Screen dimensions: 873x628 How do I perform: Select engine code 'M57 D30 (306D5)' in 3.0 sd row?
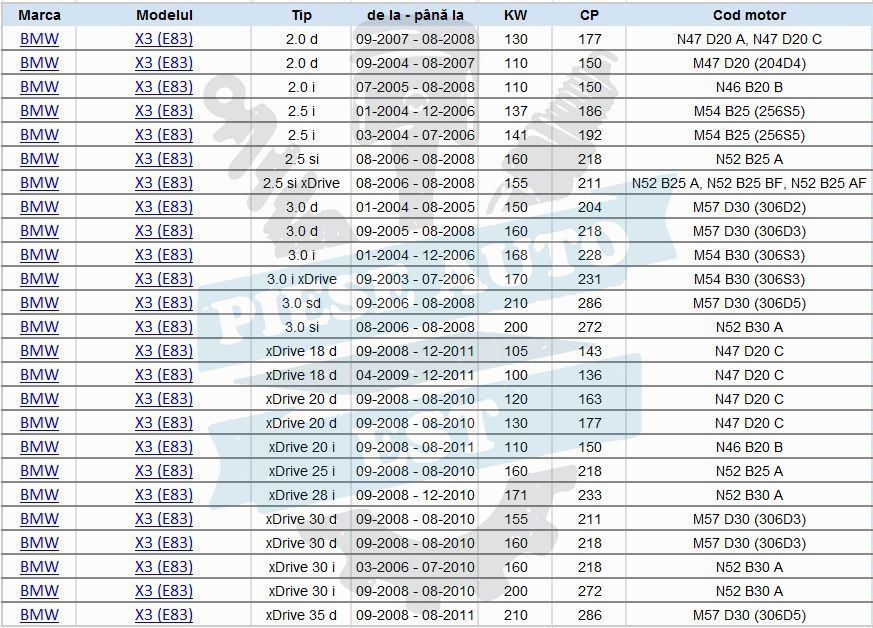749,303
